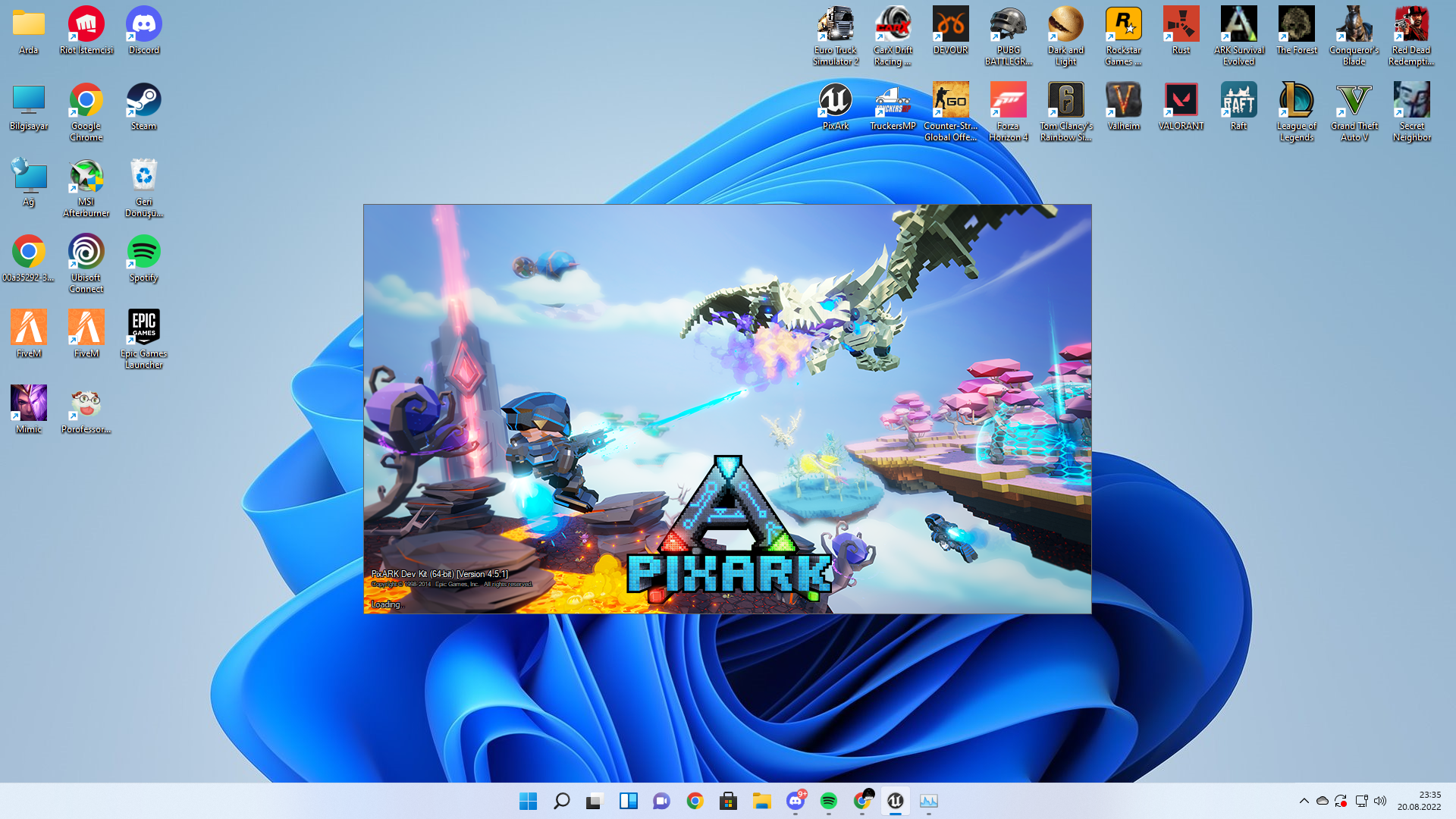Open the Windows Start menu

pos(528,801)
